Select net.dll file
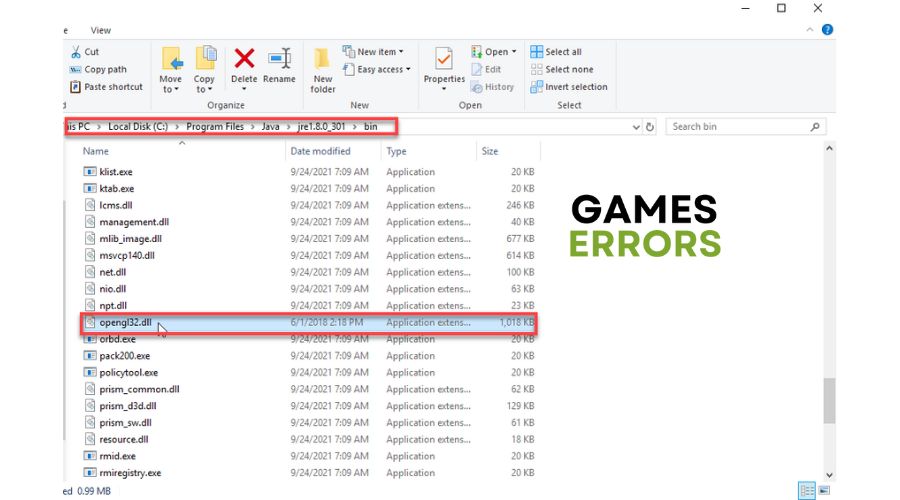Image resolution: width=900 pixels, height=500 pixels. (308, 272)
